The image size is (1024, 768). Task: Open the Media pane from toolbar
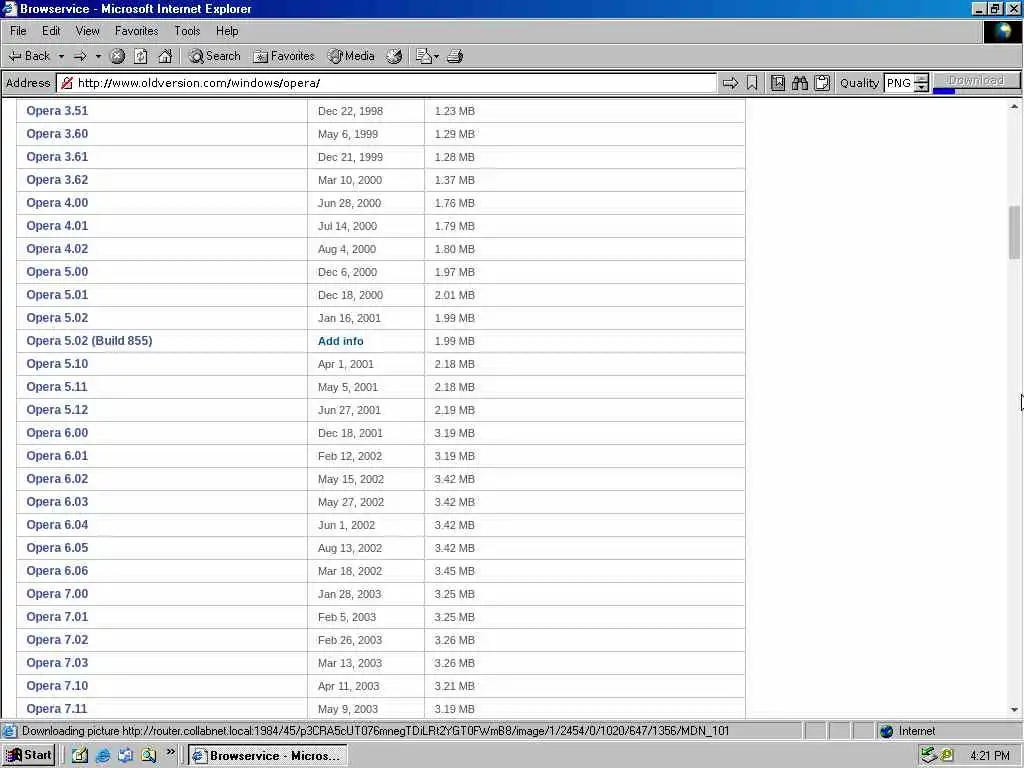(351, 56)
